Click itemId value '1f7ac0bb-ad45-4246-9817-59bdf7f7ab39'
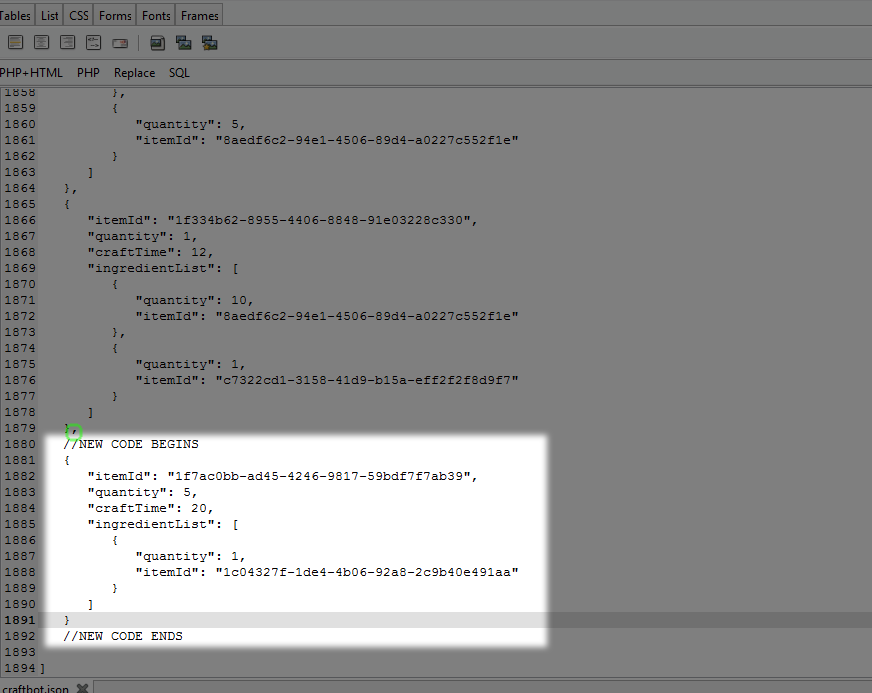Screen dimensions: 872x693 319,476
